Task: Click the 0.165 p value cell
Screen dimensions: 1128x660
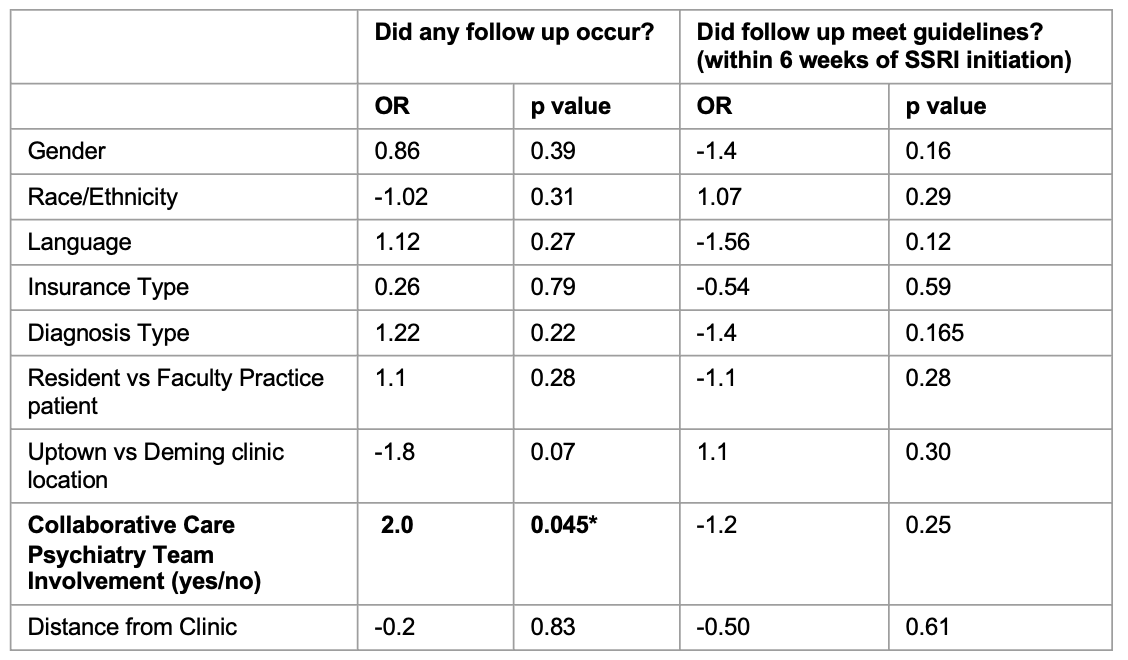Action: coord(934,333)
